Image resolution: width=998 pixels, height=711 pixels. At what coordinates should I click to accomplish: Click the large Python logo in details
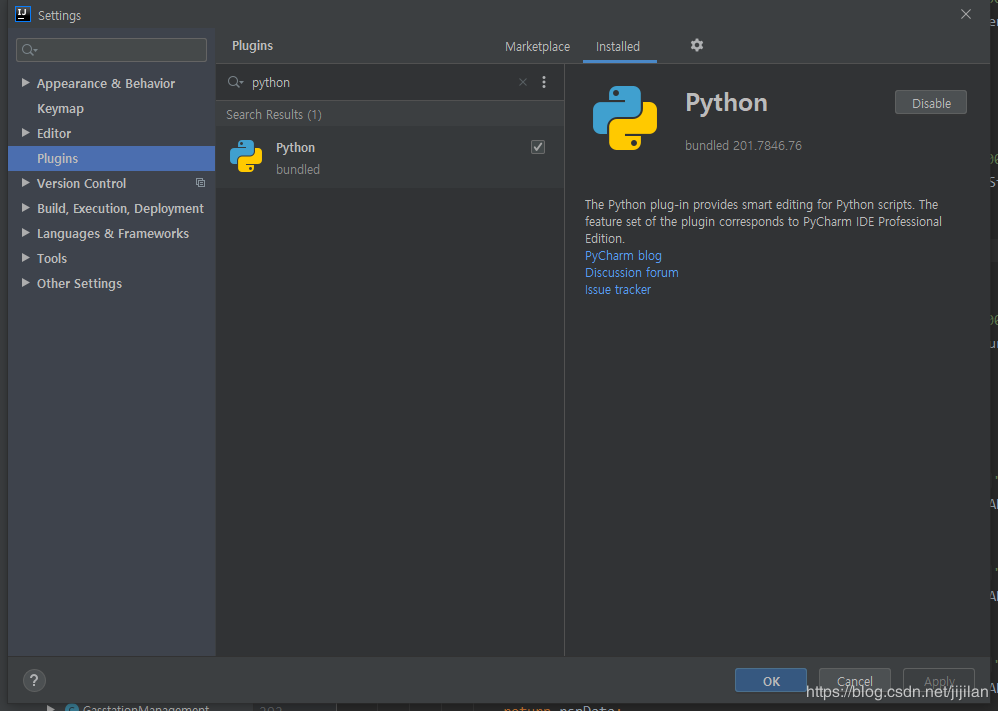[625, 118]
